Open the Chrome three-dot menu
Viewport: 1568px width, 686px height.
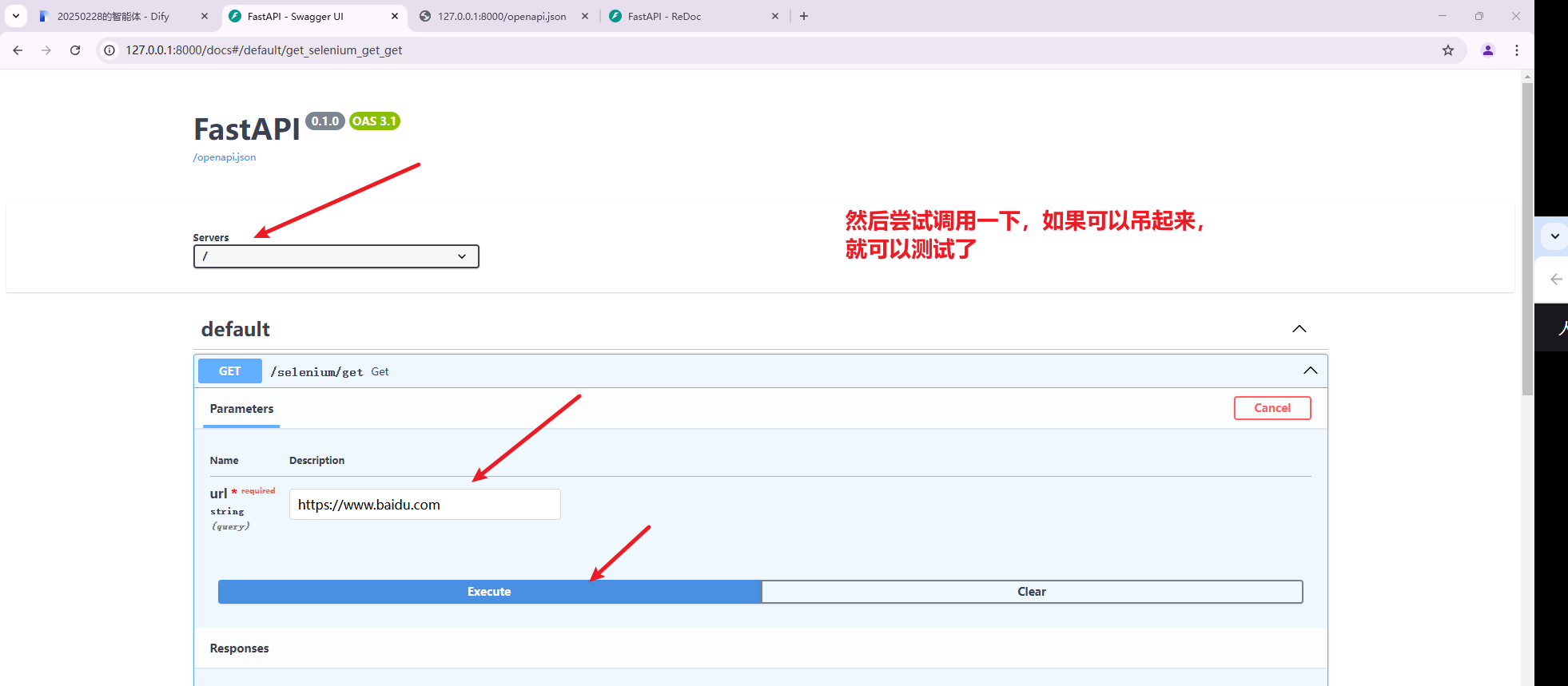(x=1517, y=50)
